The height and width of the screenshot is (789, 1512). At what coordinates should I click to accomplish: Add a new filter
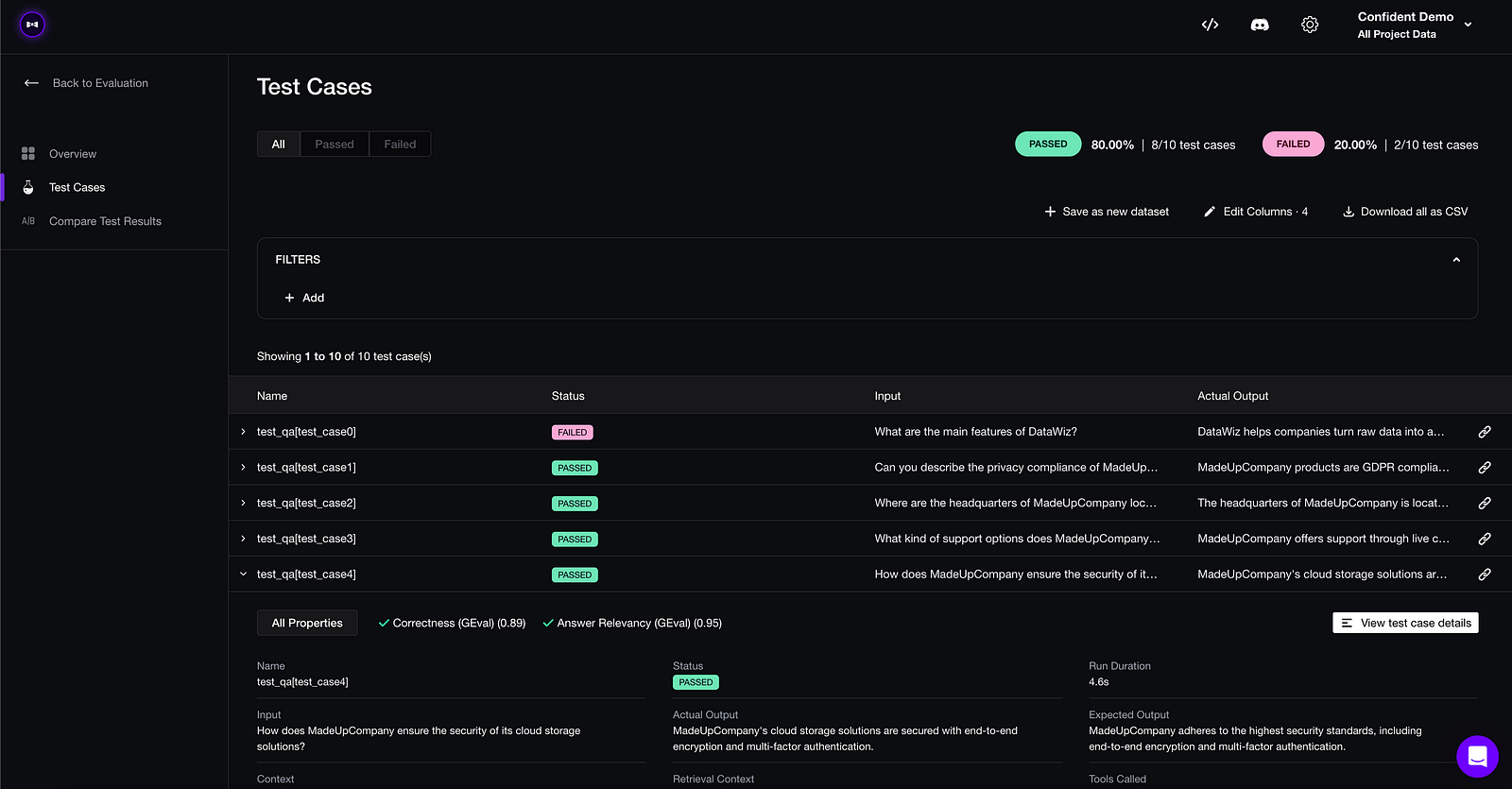click(304, 298)
